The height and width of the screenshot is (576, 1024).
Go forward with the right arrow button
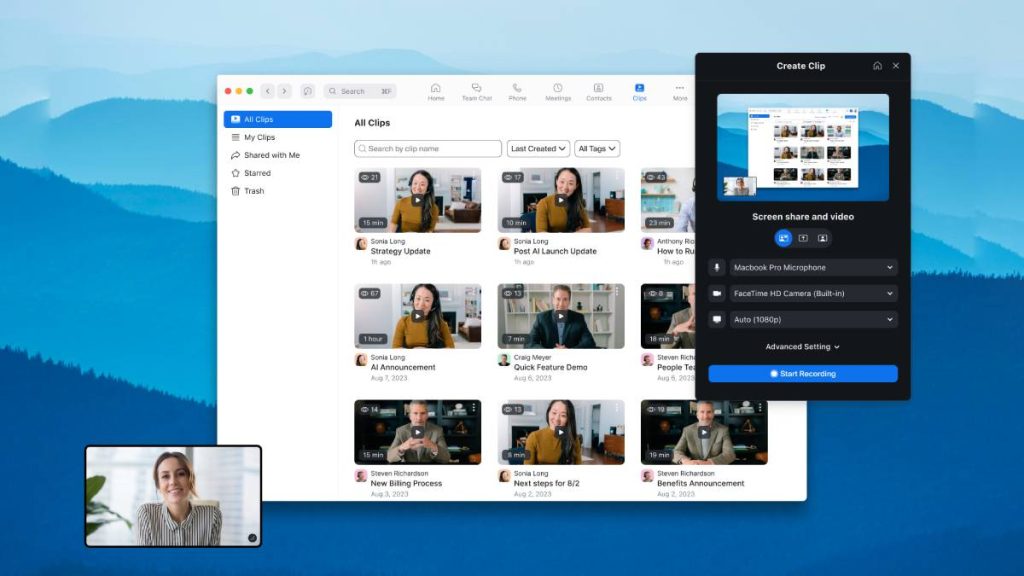click(x=284, y=91)
